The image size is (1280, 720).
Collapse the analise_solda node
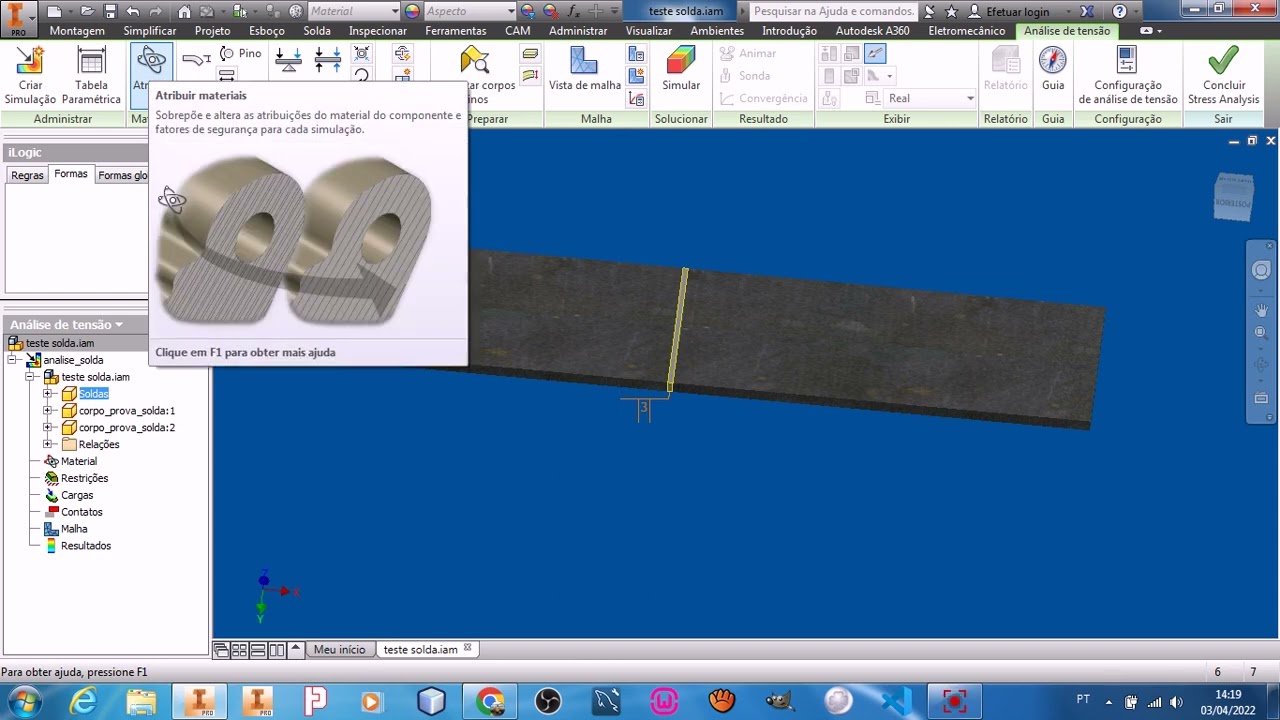12,360
